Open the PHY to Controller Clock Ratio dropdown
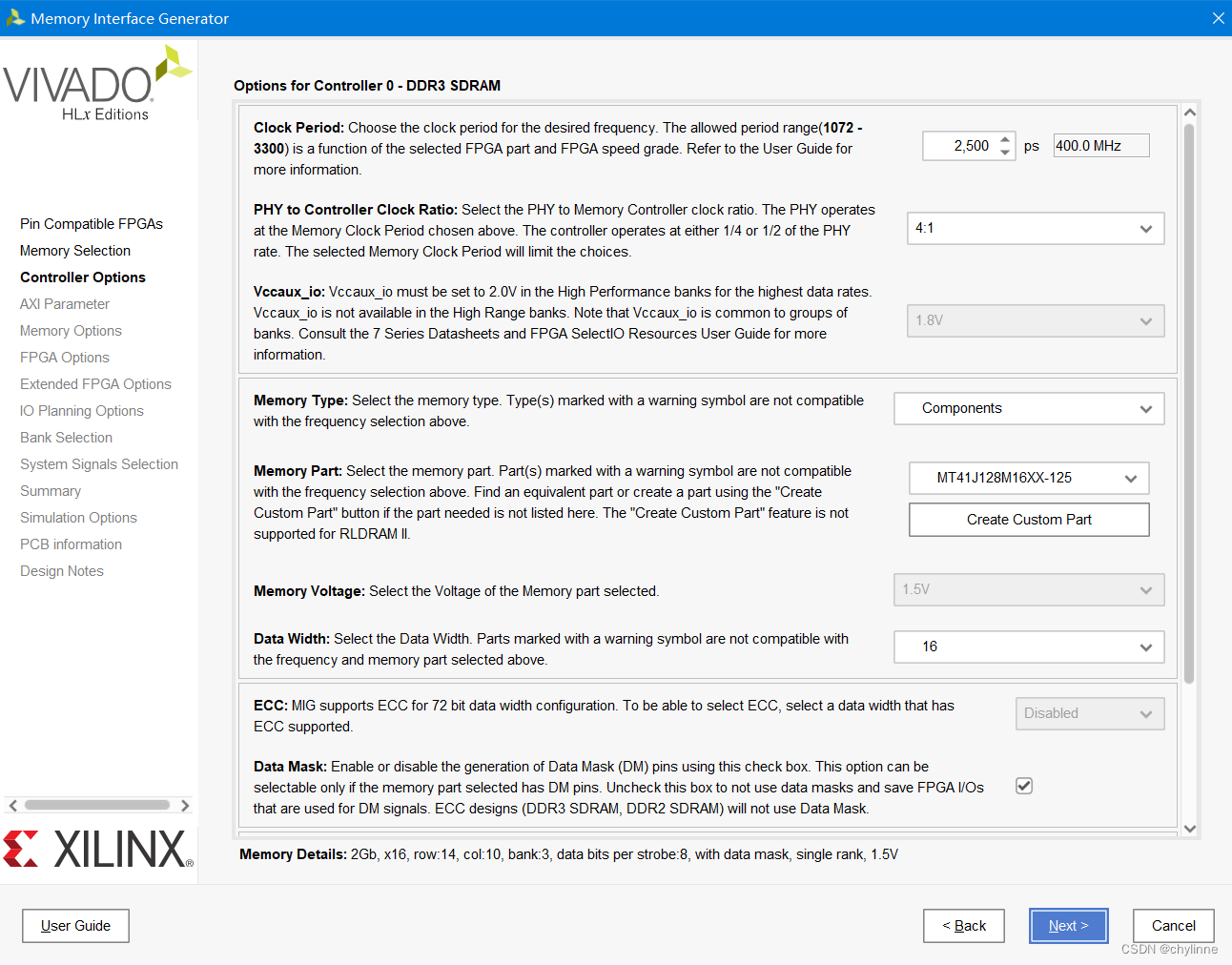The width and height of the screenshot is (1232, 965). [1036, 229]
